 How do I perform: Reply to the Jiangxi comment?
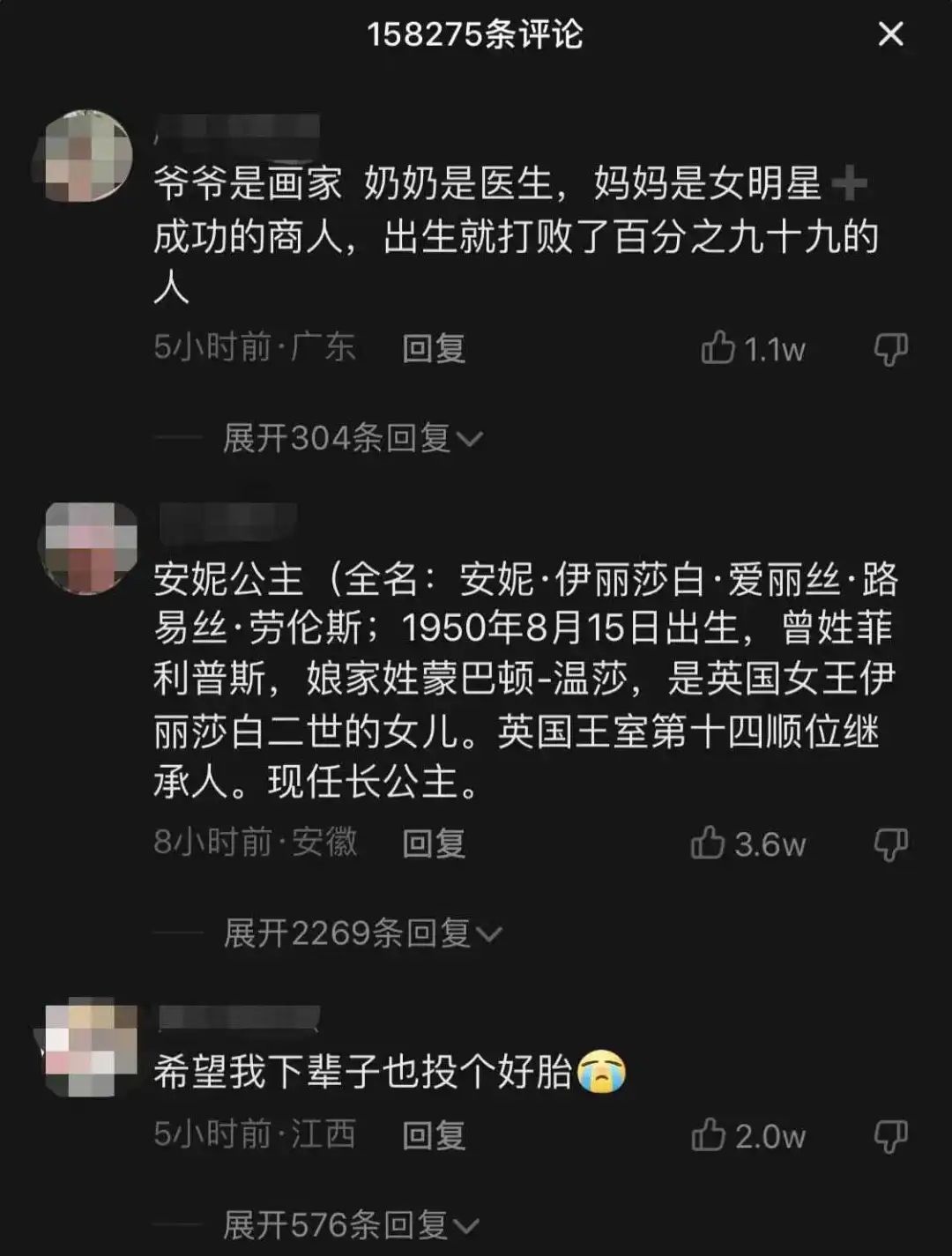click(434, 1135)
